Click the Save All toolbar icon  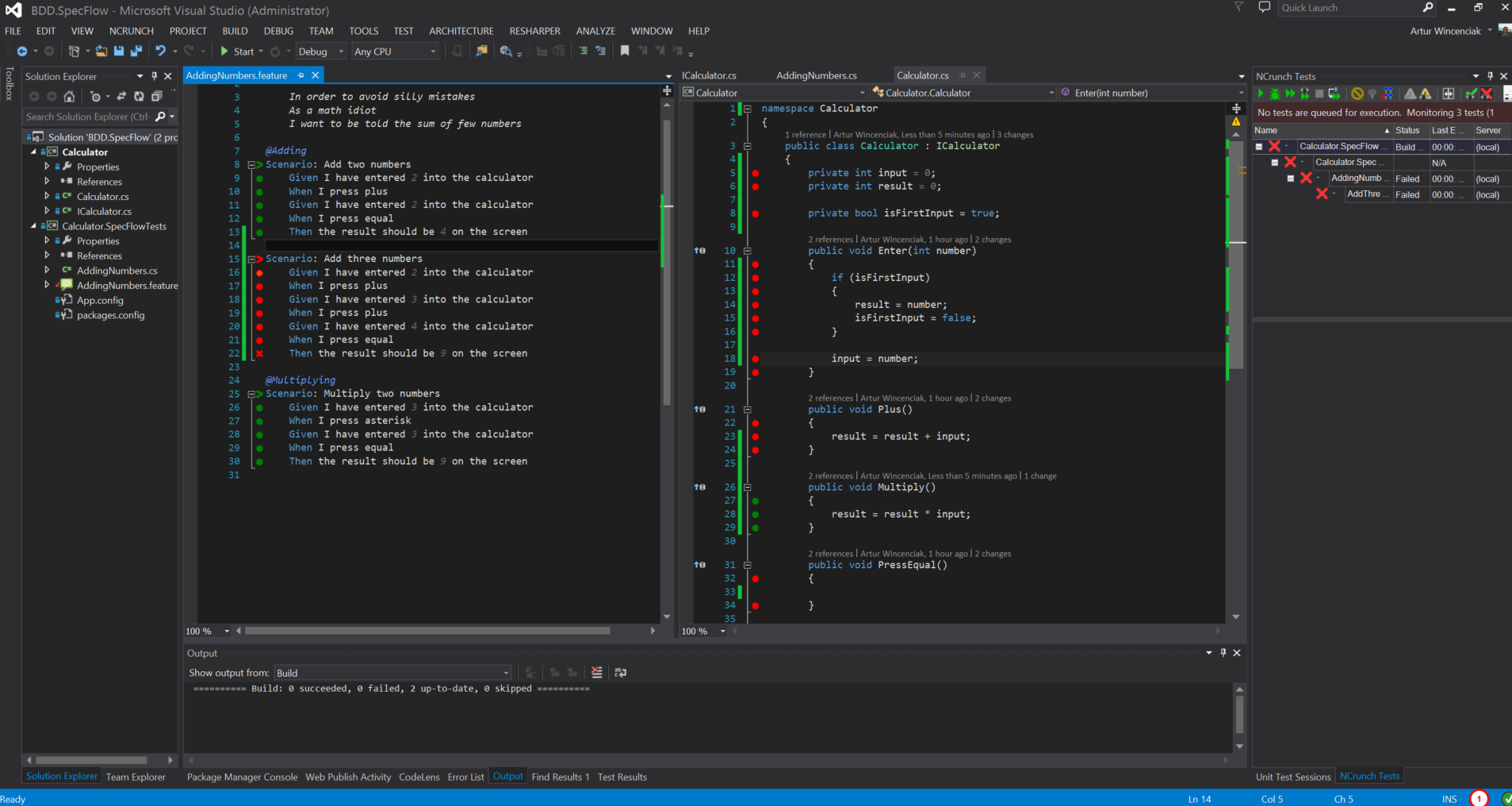tap(136, 52)
